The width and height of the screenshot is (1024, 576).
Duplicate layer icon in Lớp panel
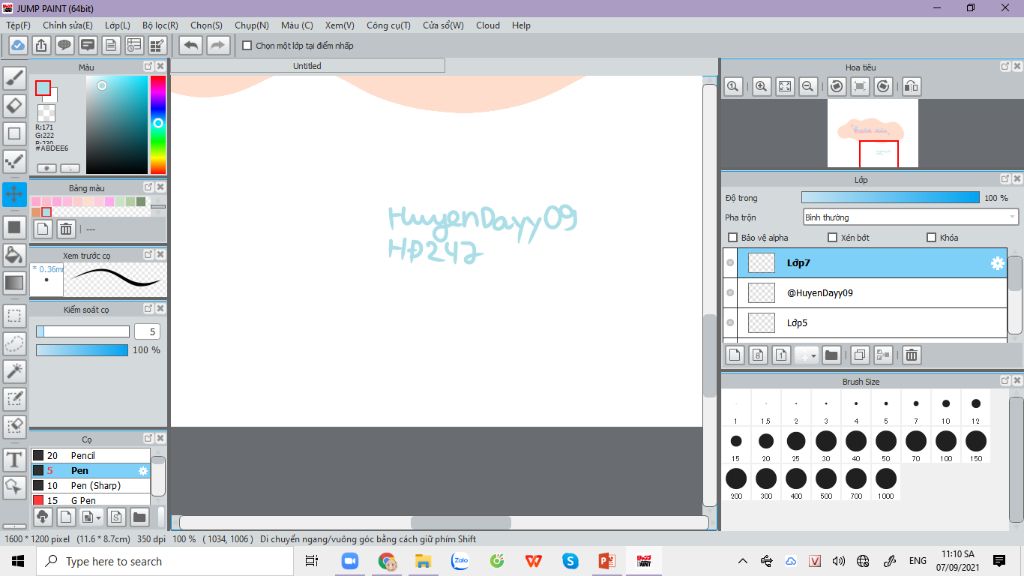pyautogui.click(x=859, y=355)
